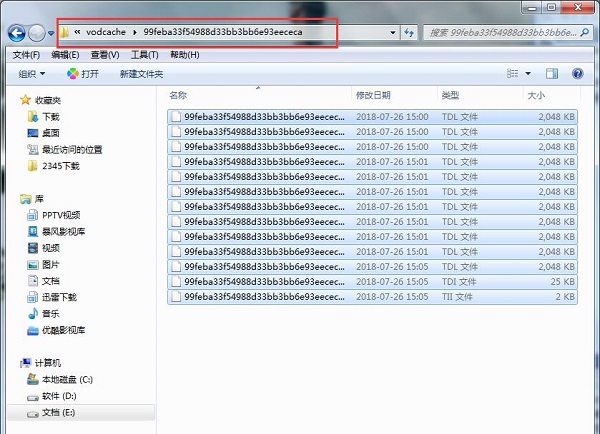
Task: Sort by the 类型 column header
Action: (x=480, y=95)
